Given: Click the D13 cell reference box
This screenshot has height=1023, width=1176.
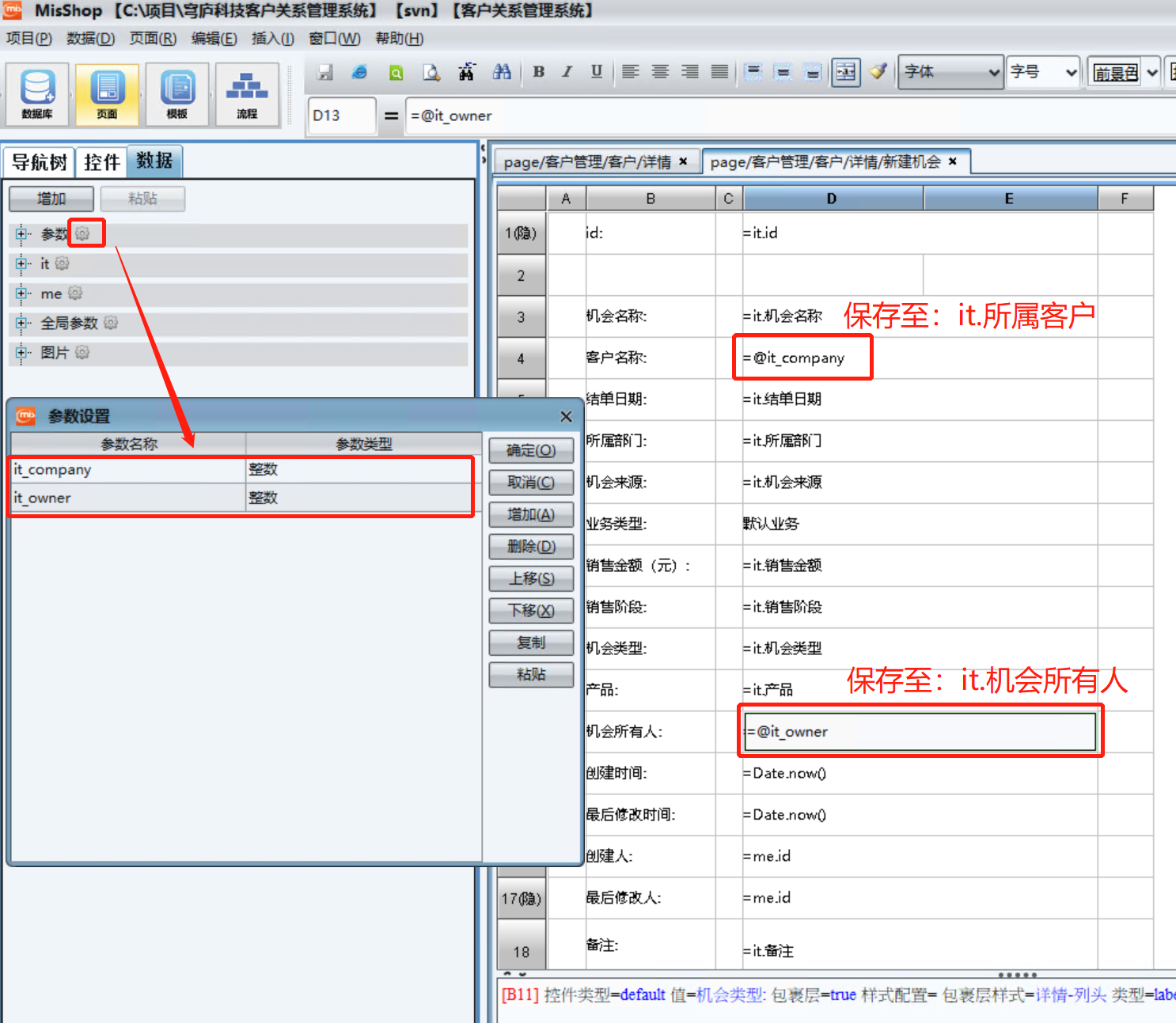Looking at the screenshot, I should (342, 116).
